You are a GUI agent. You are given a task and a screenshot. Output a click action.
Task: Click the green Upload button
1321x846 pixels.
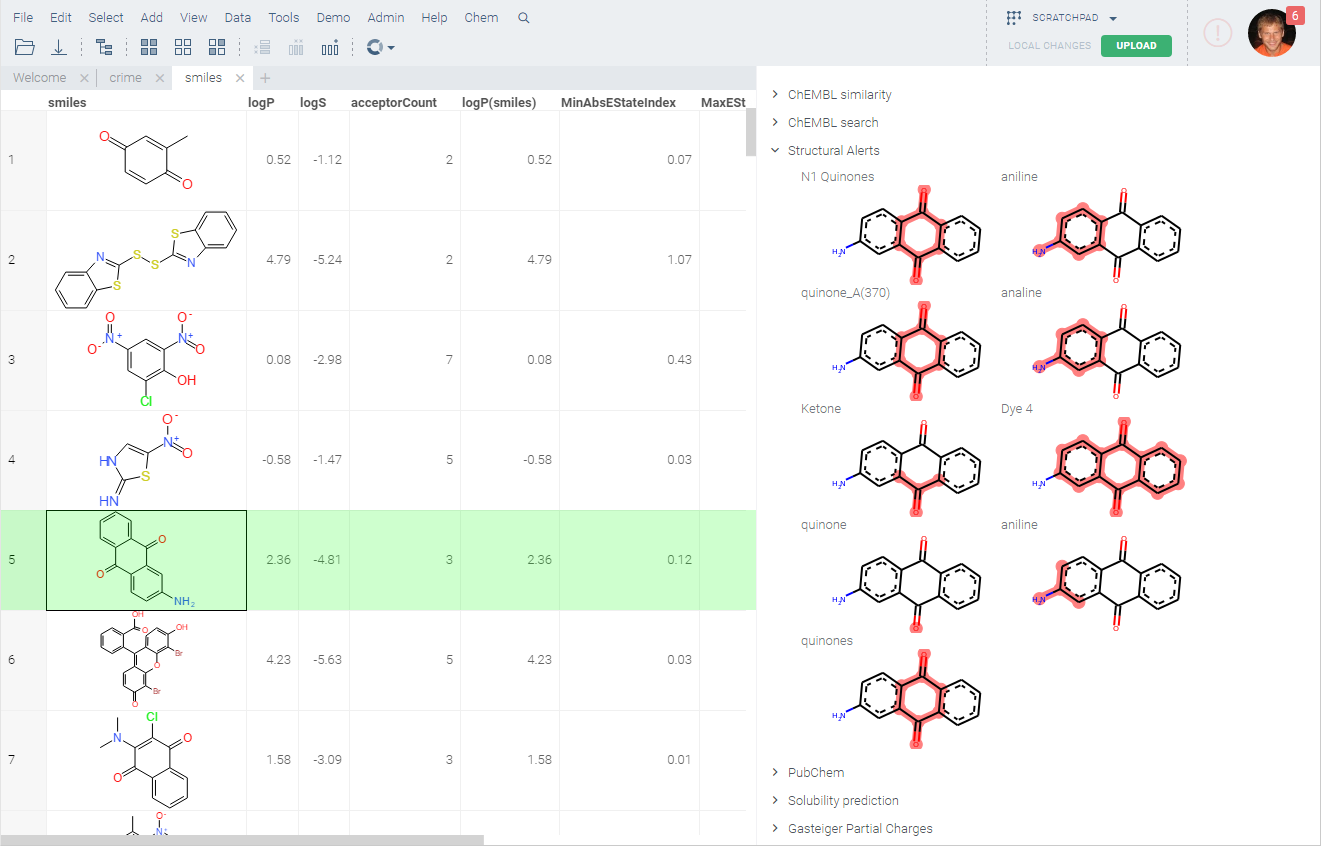coord(1136,46)
